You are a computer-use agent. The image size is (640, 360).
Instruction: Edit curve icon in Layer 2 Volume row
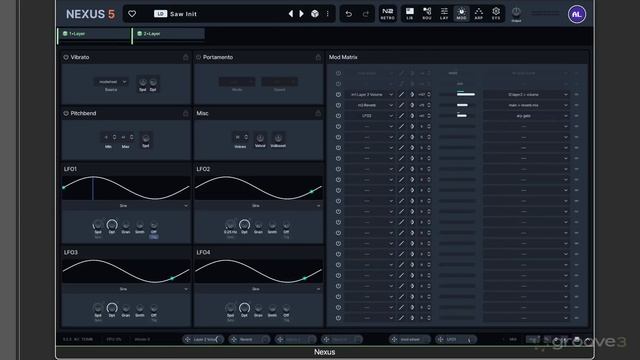pos(402,94)
